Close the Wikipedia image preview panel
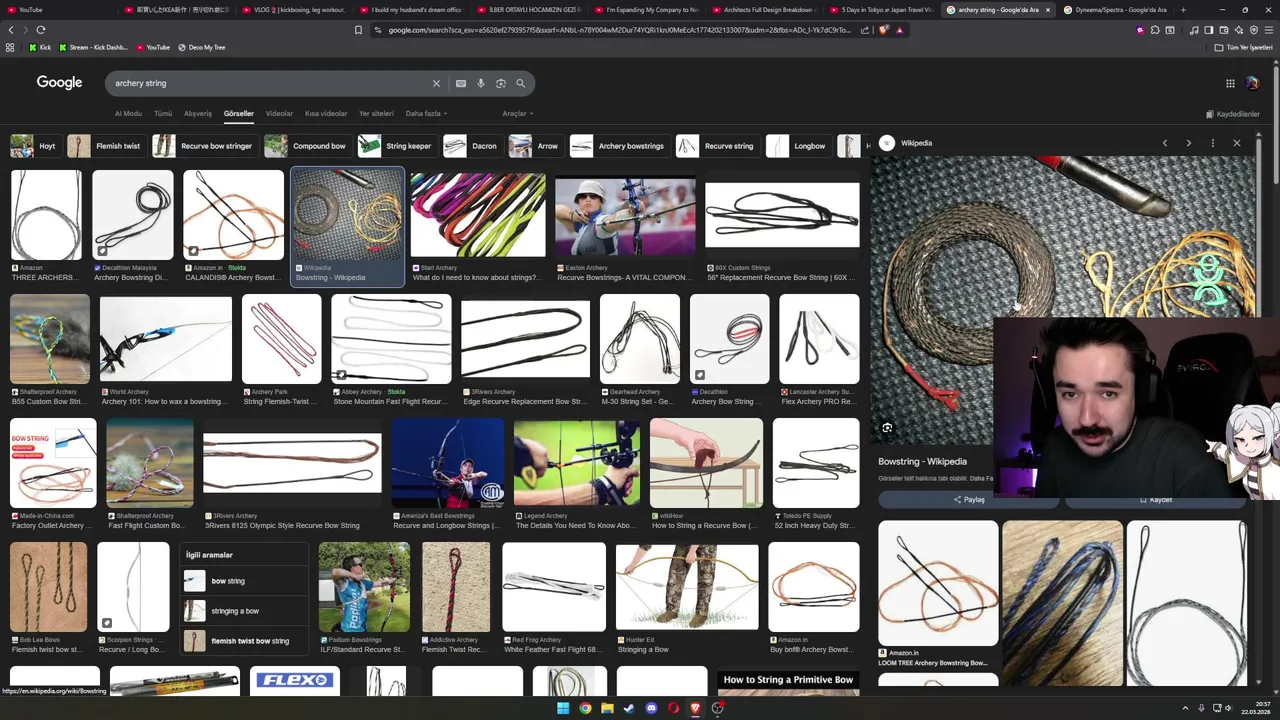The width and height of the screenshot is (1280, 720). pos(1236,143)
